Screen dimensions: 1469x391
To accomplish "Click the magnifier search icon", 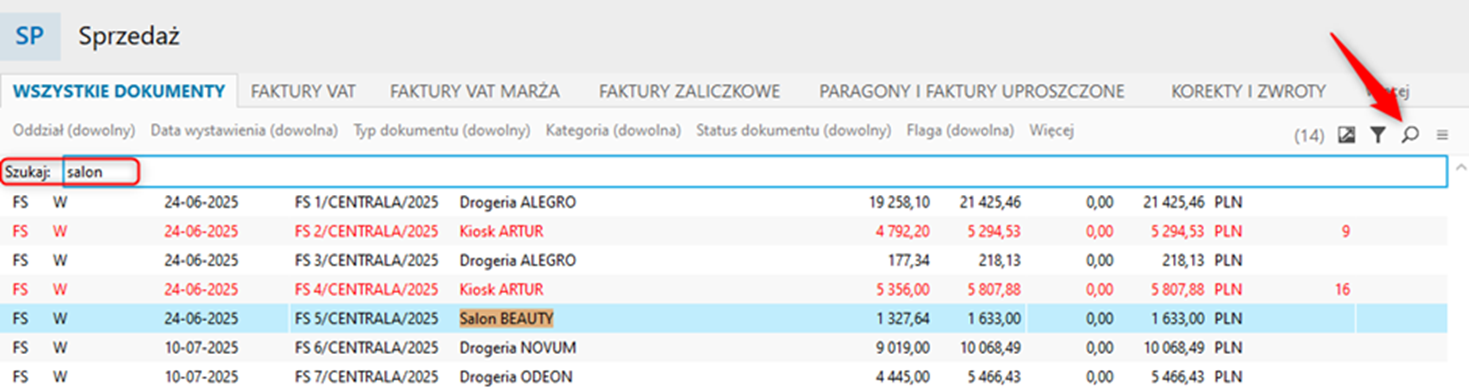I will [1410, 135].
